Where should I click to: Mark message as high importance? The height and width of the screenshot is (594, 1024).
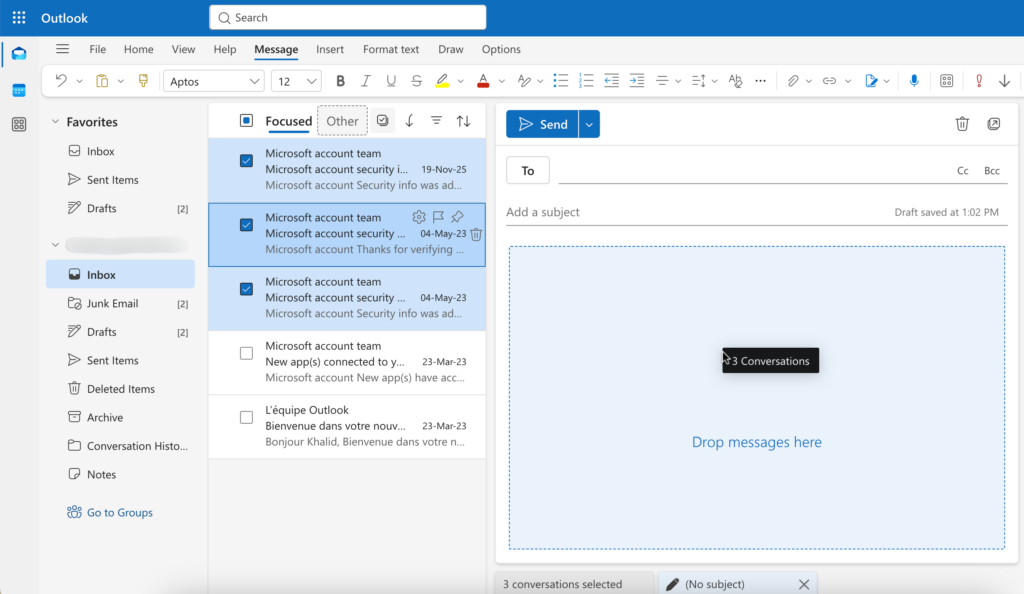(979, 81)
